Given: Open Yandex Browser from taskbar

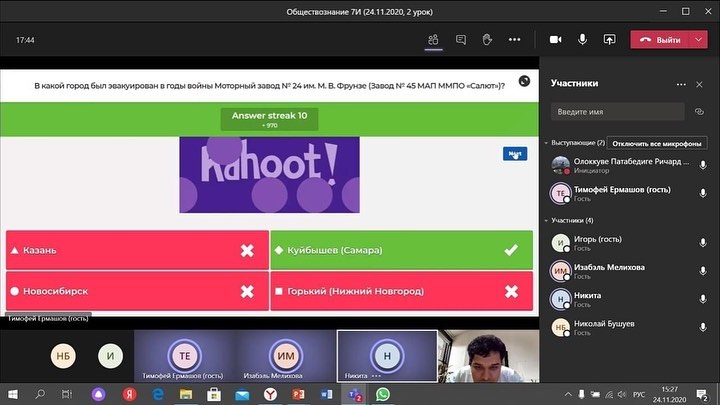Looking at the screenshot, I should tap(270, 394).
